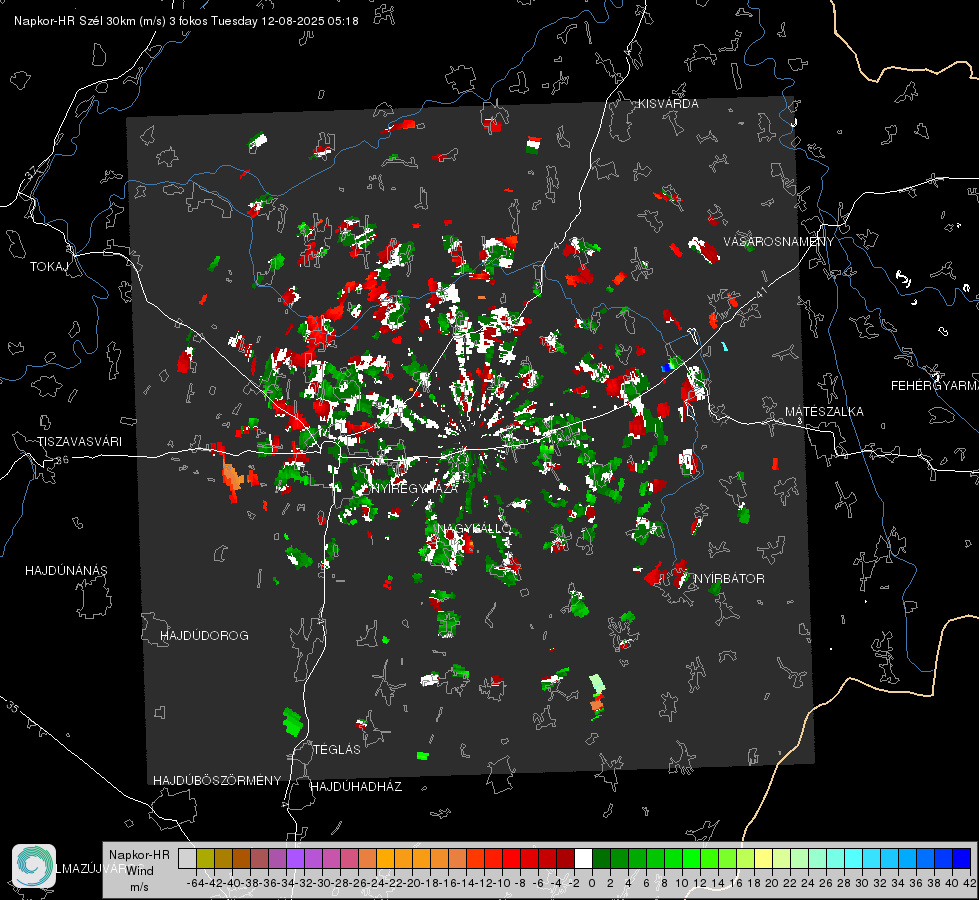979x900 pixels.
Task: Click the Napkor-HR legend title
Action: coord(139,855)
